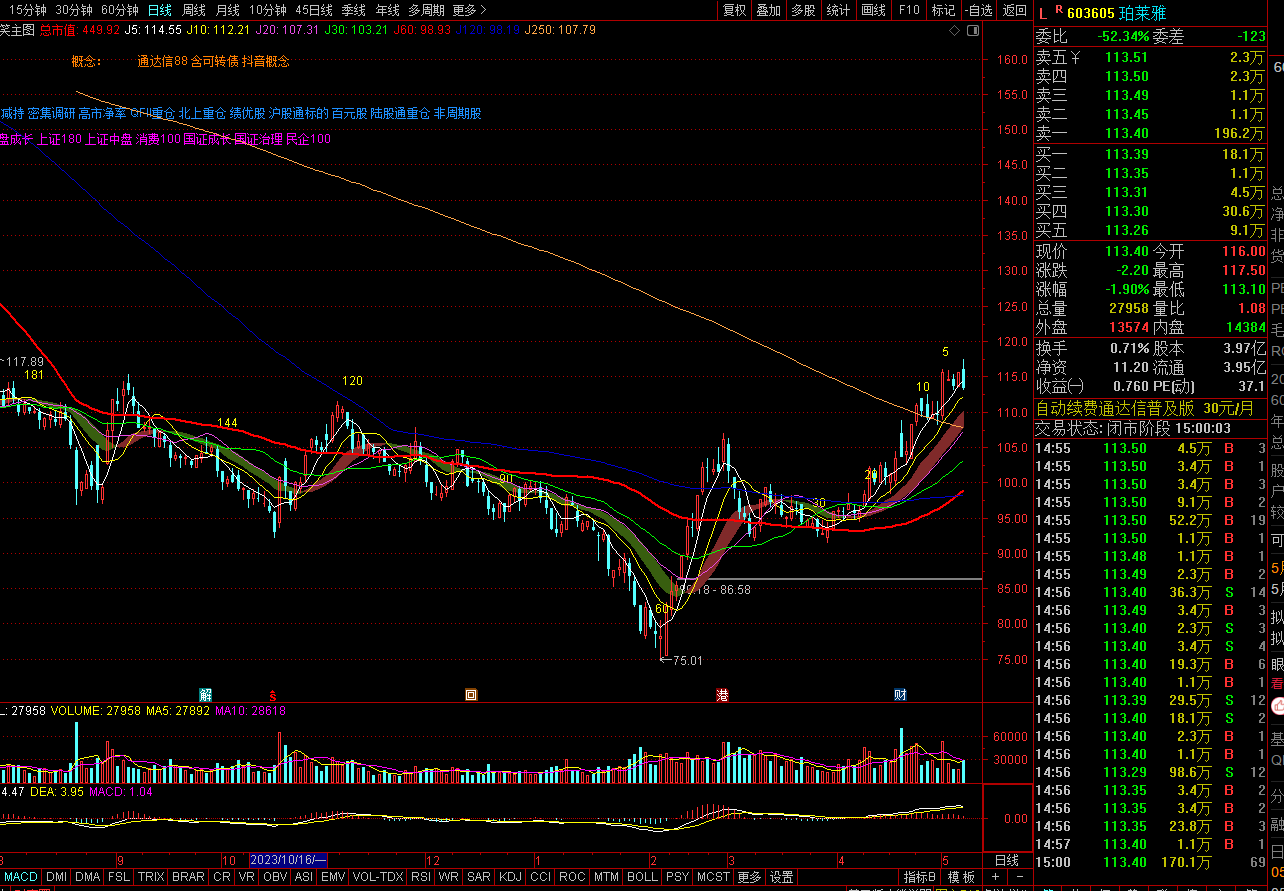Switch to the 周线 weekly period tab

tap(193, 10)
